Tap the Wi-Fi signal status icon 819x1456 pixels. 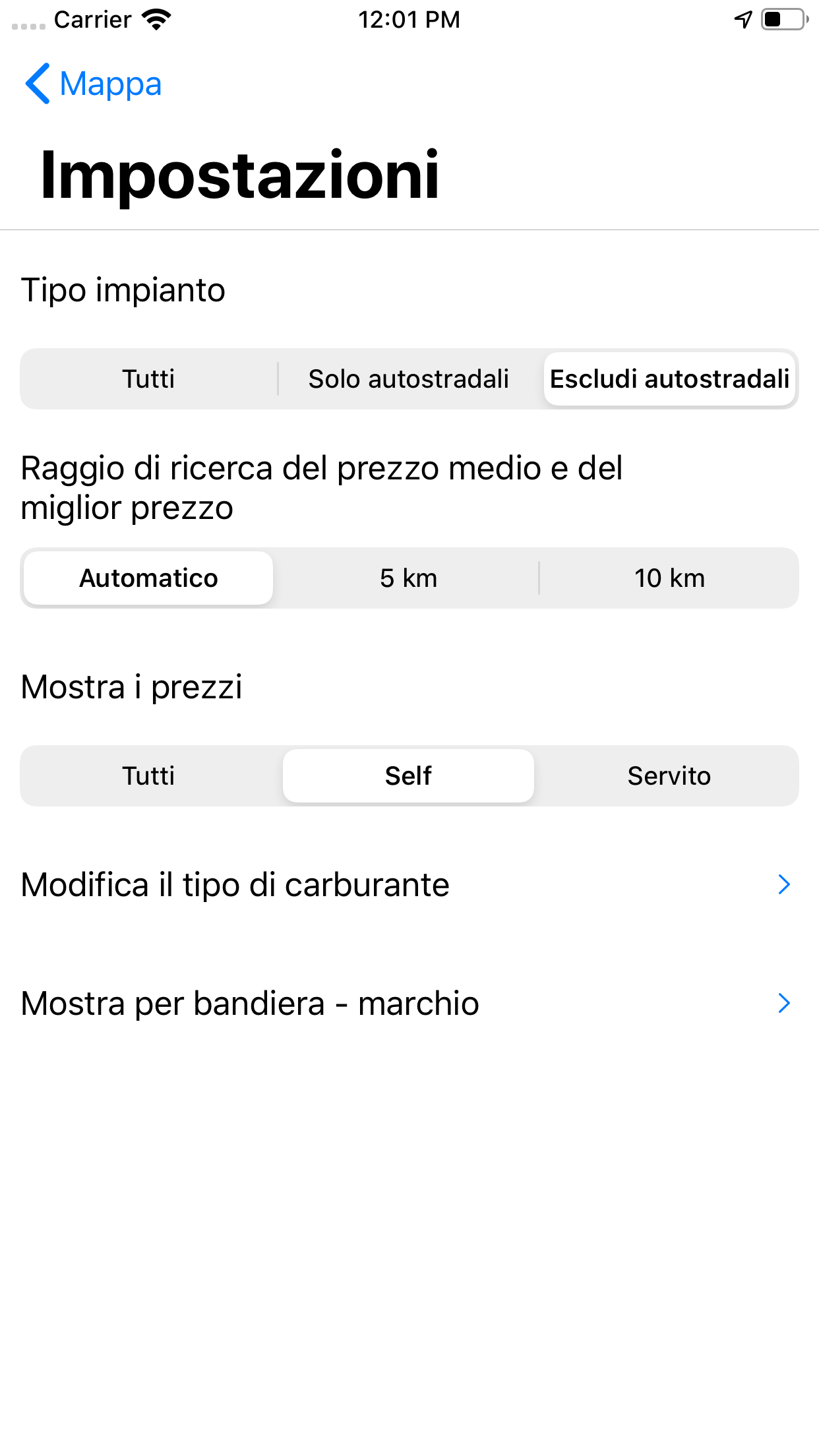(156, 20)
